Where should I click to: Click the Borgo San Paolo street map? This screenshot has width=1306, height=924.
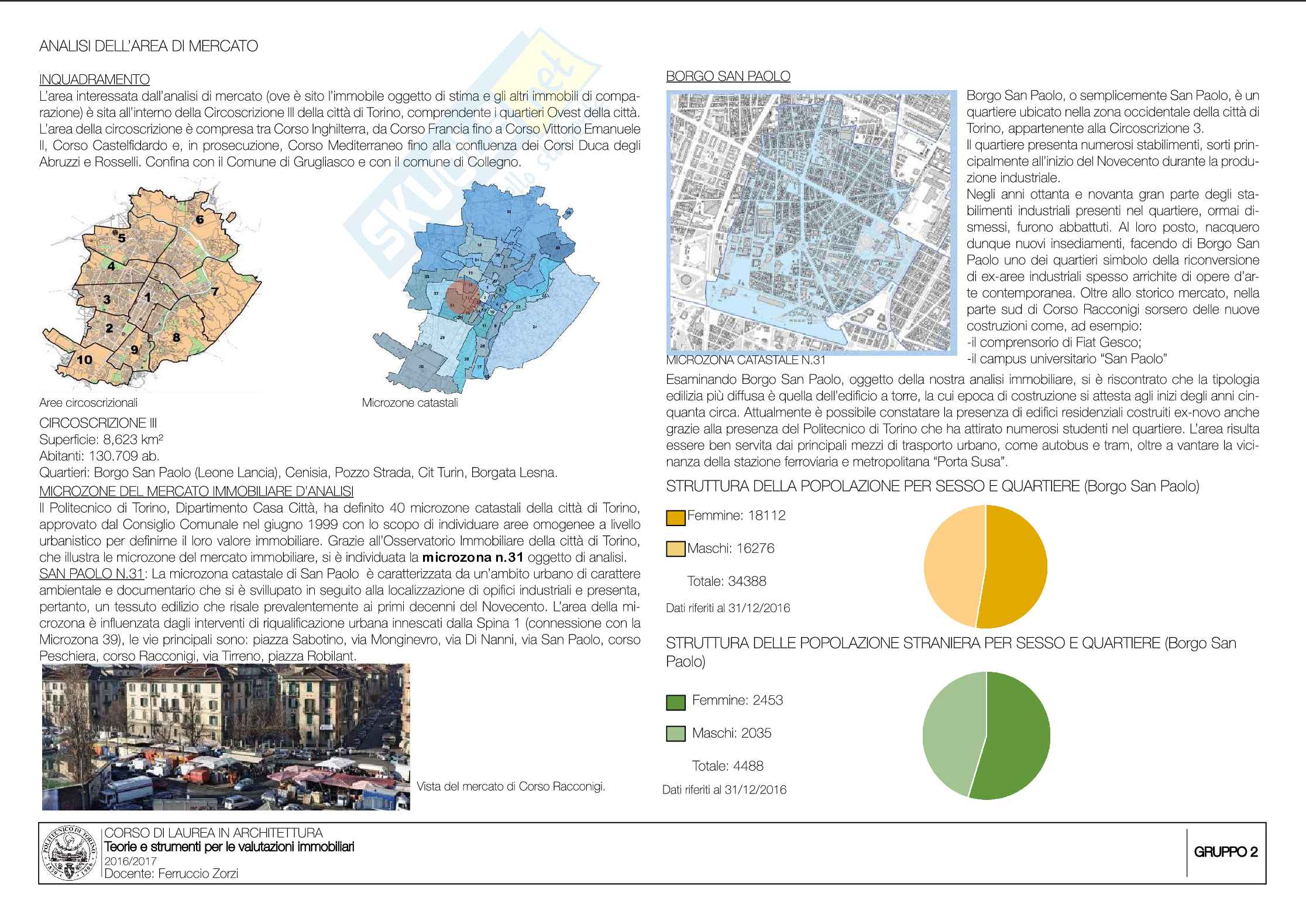click(812, 222)
